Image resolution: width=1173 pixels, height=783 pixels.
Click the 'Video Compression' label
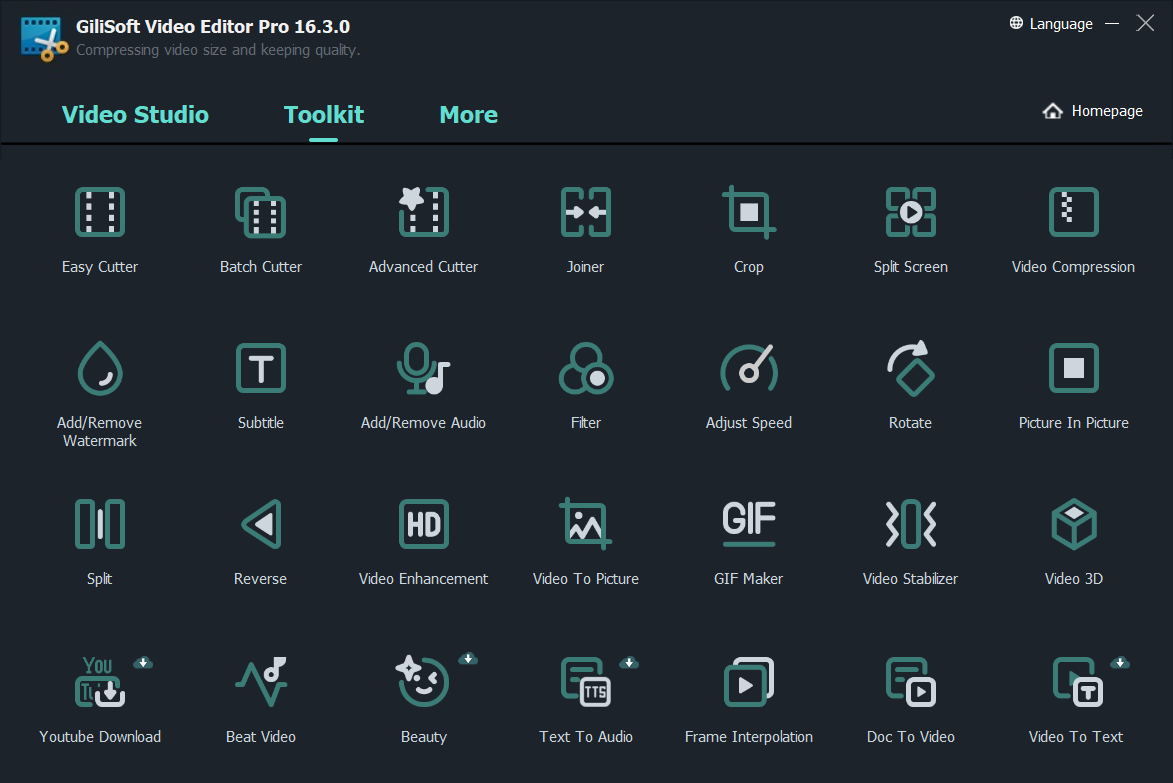pyautogui.click(x=1074, y=267)
